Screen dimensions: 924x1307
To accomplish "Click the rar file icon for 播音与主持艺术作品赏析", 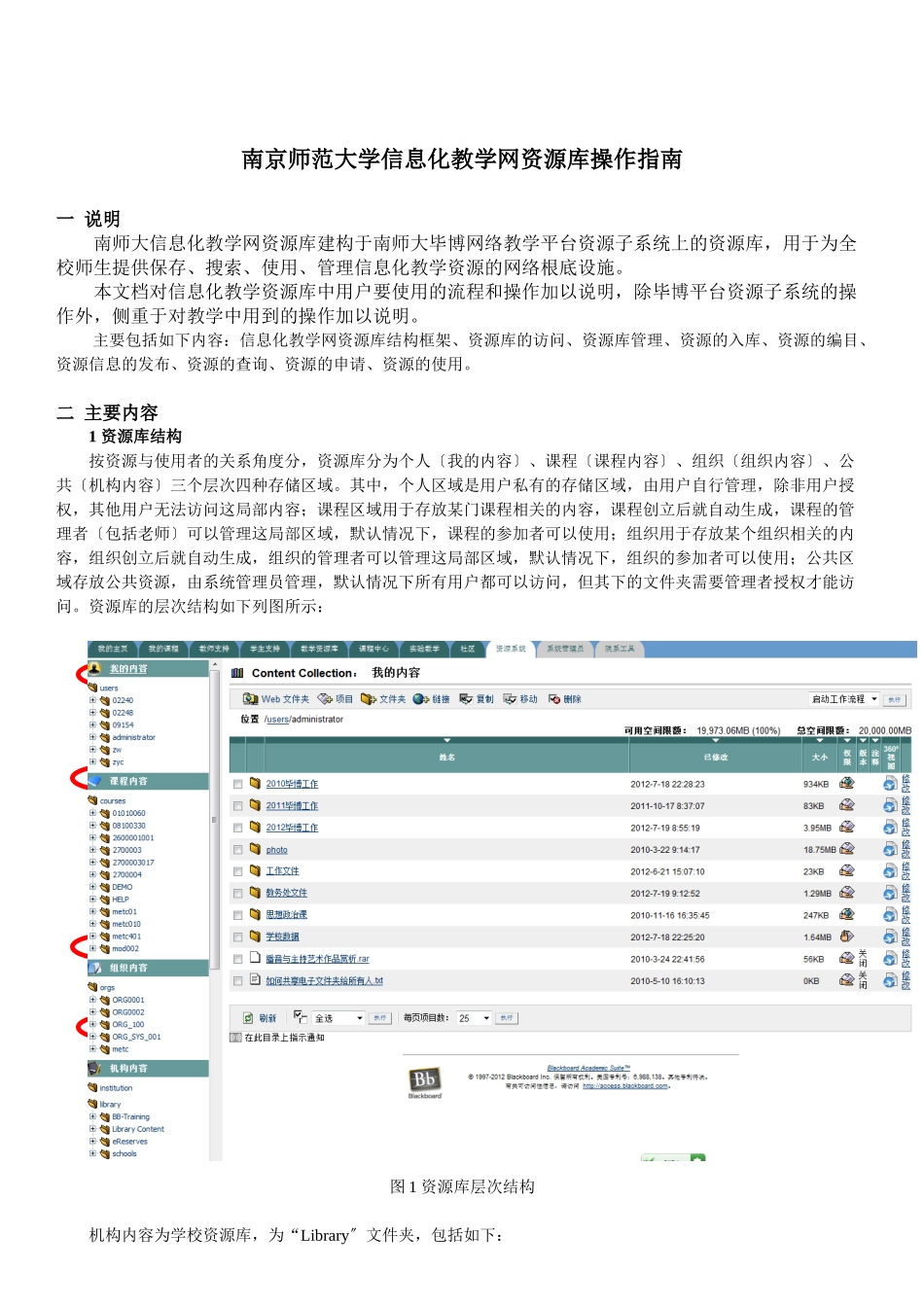I will [255, 958].
